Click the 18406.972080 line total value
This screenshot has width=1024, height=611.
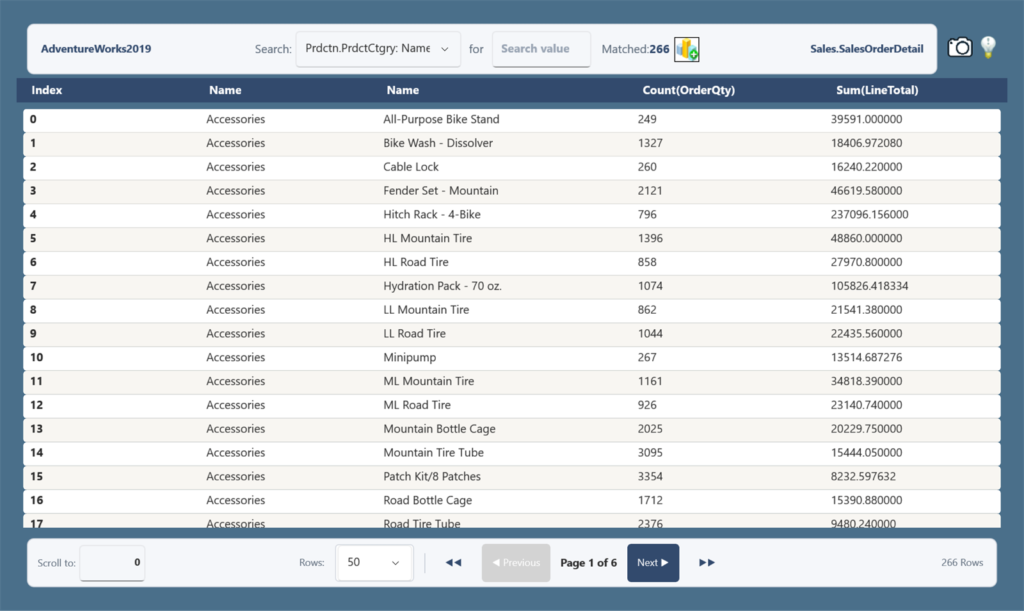[867, 143]
